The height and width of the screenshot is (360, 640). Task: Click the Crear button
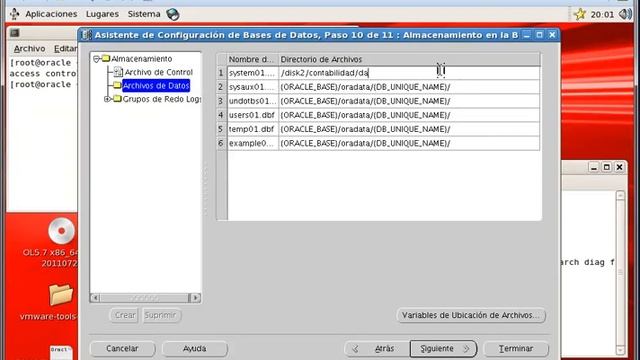pyautogui.click(x=124, y=315)
